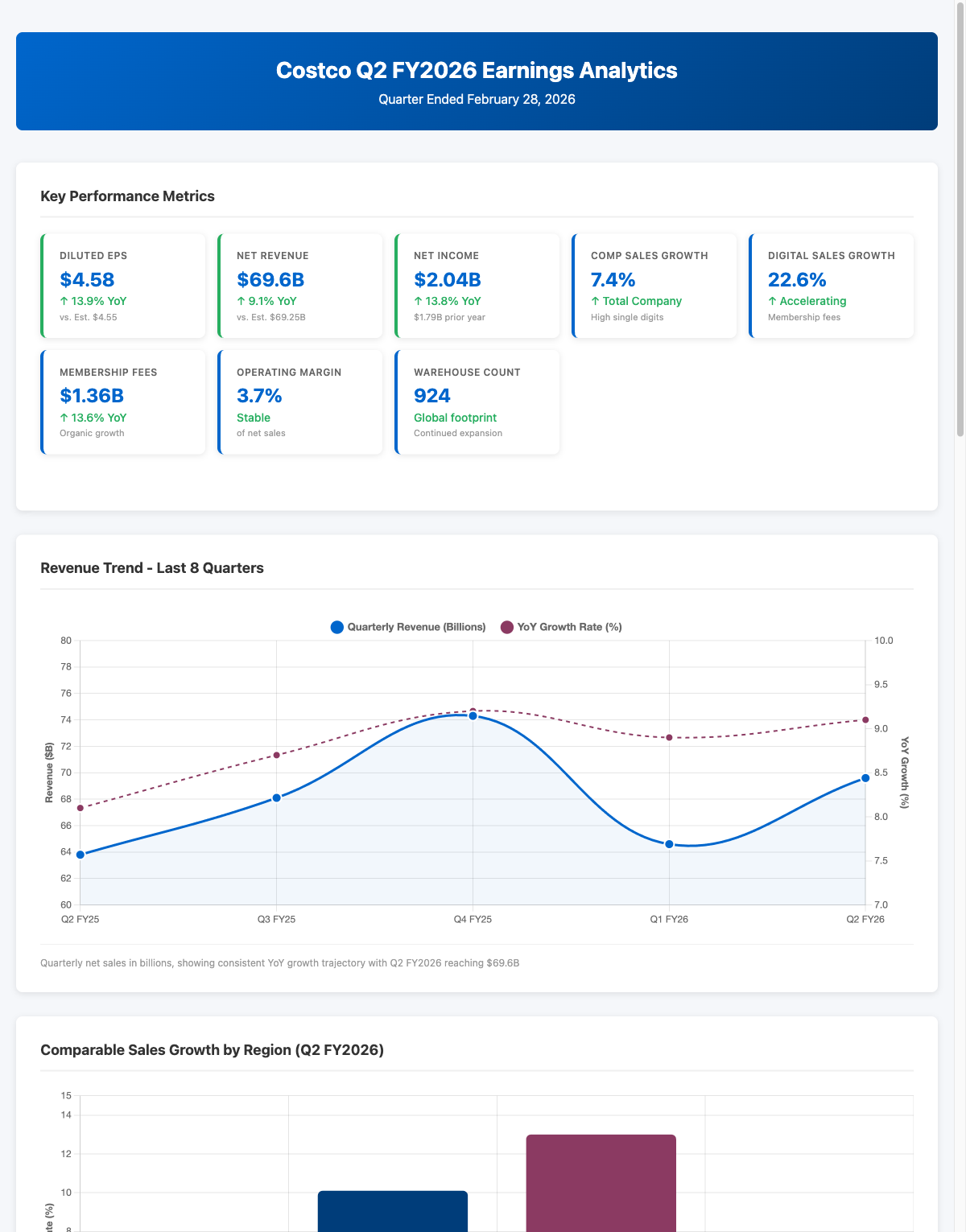Click the Q3 FY25 revenue data point
This screenshot has height=1232, width=966.
[276, 797]
